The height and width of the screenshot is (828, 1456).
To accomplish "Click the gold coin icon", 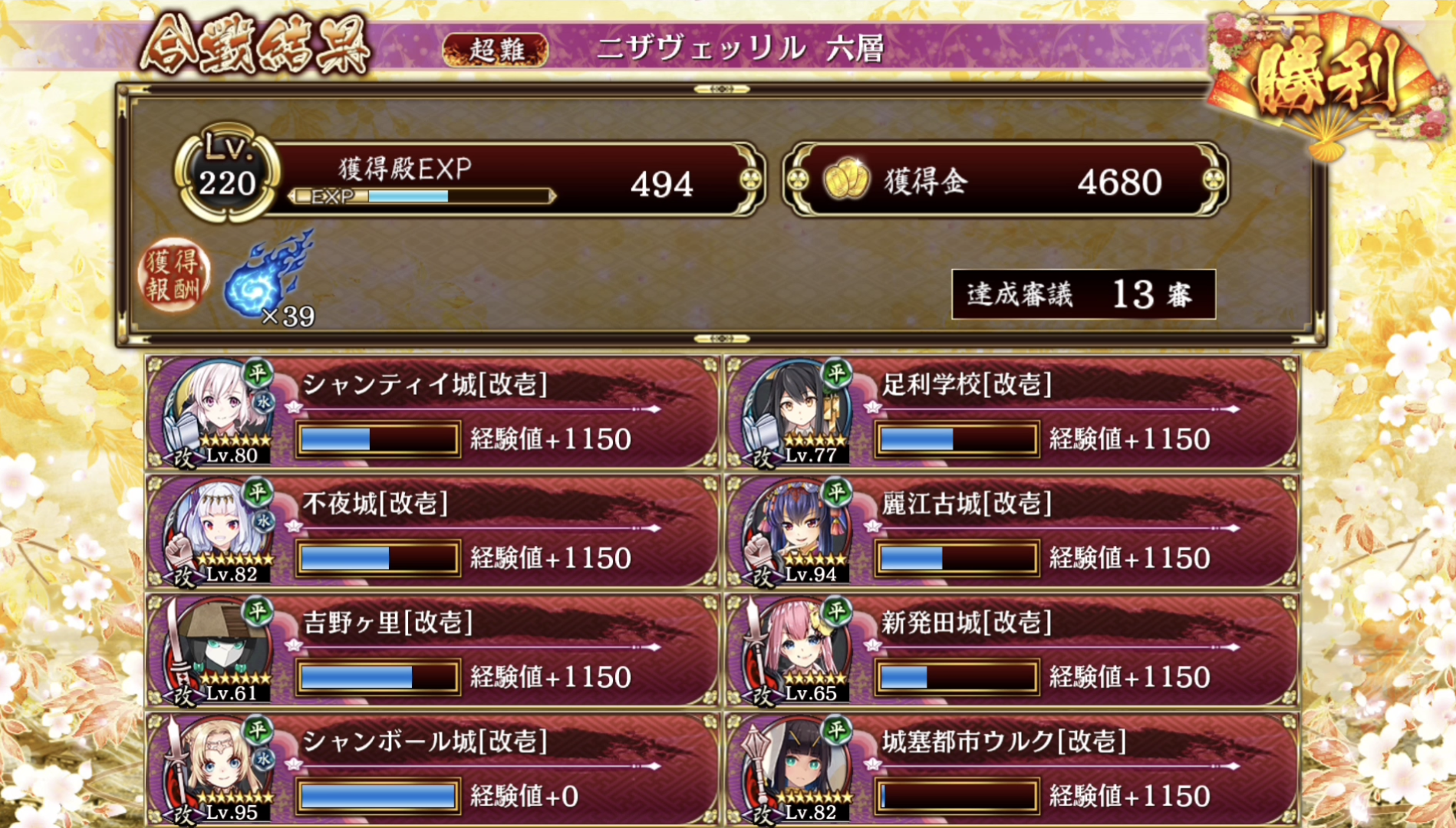I will click(x=846, y=181).
